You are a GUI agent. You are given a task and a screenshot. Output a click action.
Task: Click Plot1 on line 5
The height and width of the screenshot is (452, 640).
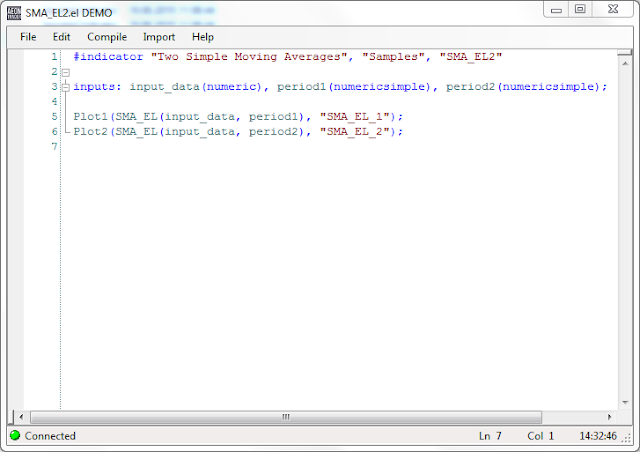coord(90,117)
